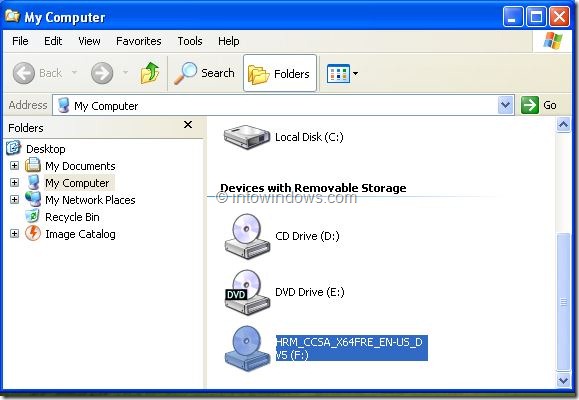Maximize the My Computer window

536,17
